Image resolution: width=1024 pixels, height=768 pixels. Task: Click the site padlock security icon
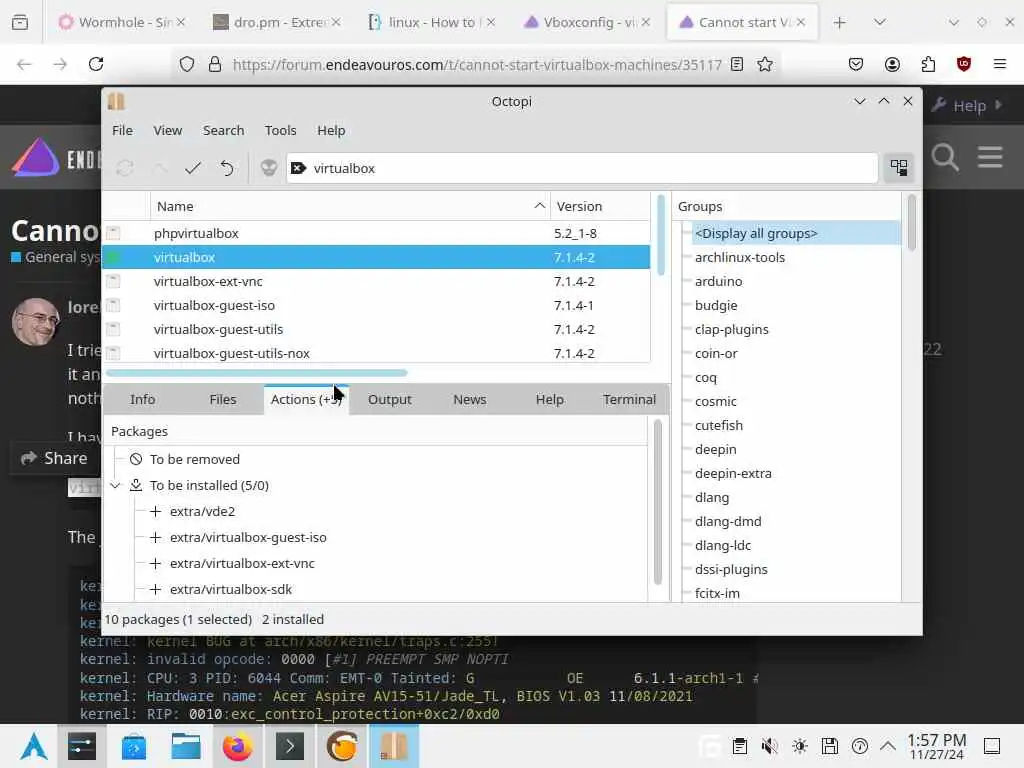tap(214, 64)
